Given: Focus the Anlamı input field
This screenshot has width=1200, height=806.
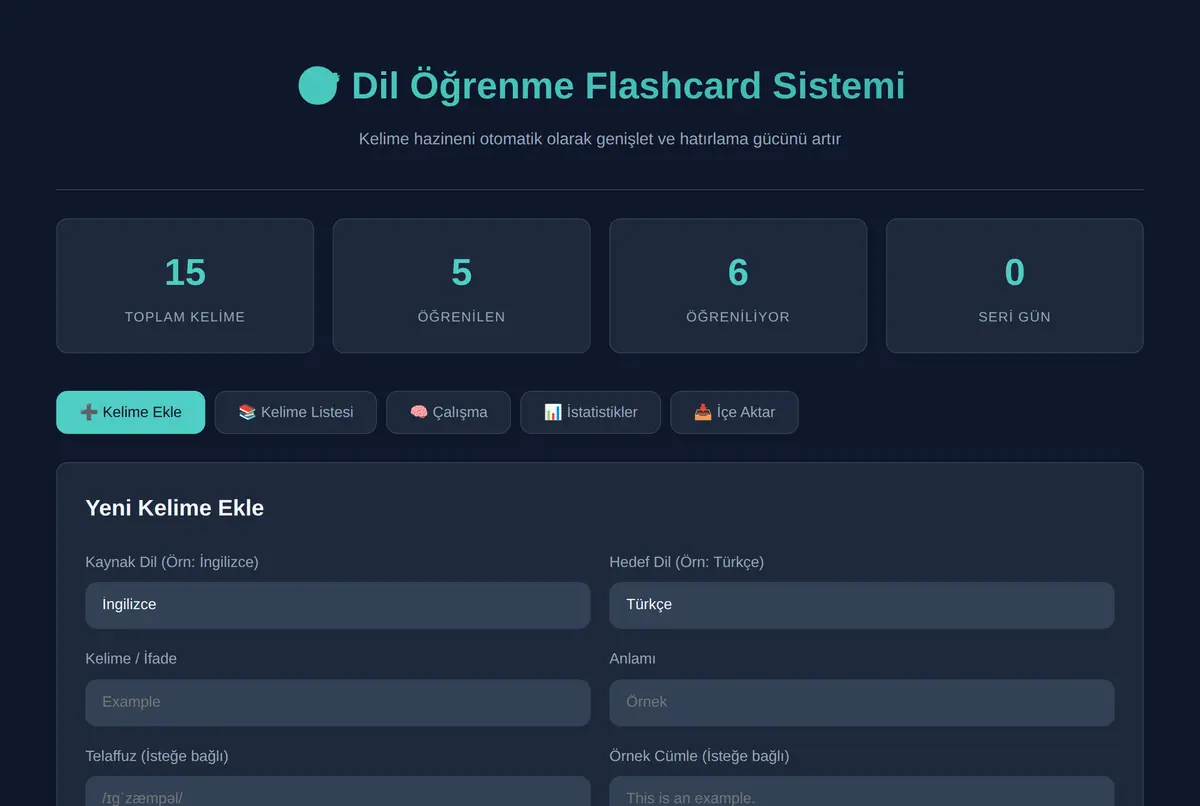Looking at the screenshot, I should (x=862, y=702).
